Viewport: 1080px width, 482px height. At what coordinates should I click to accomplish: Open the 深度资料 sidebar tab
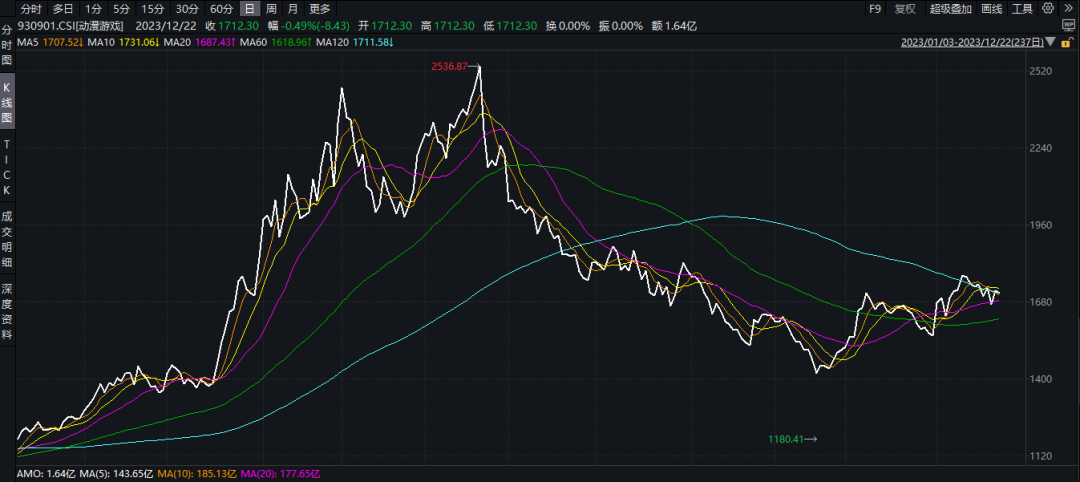7,311
